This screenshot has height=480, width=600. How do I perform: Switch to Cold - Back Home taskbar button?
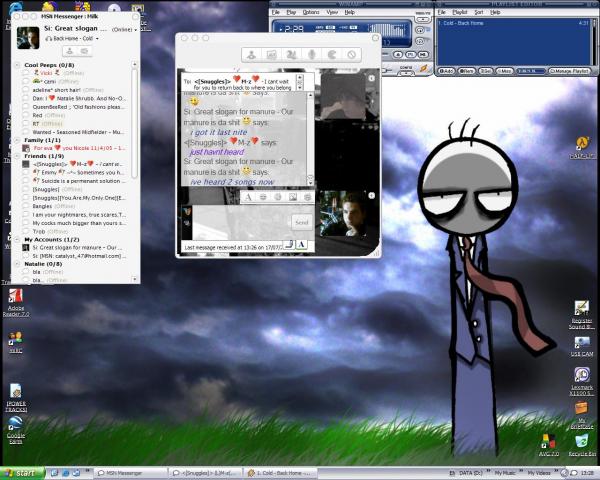[280, 473]
